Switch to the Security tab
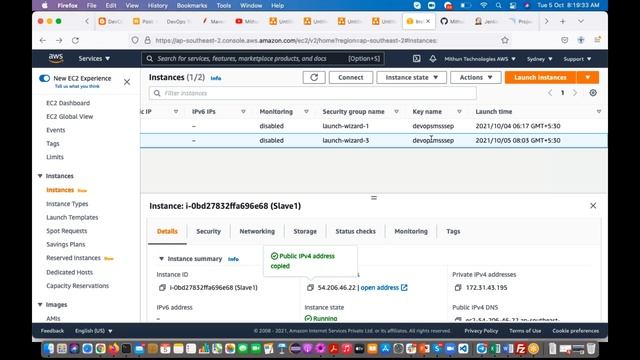This screenshot has height=360, width=640. click(208, 231)
